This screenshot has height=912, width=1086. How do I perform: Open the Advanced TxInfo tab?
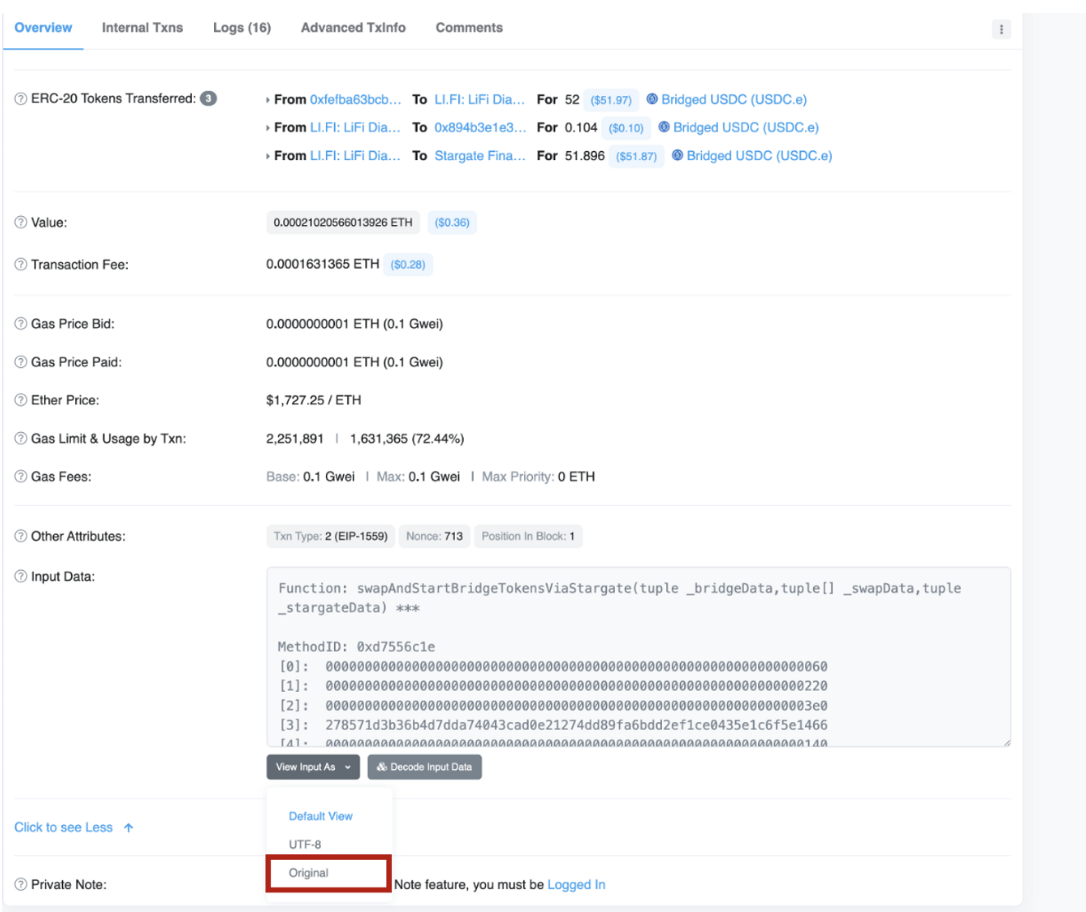(353, 28)
